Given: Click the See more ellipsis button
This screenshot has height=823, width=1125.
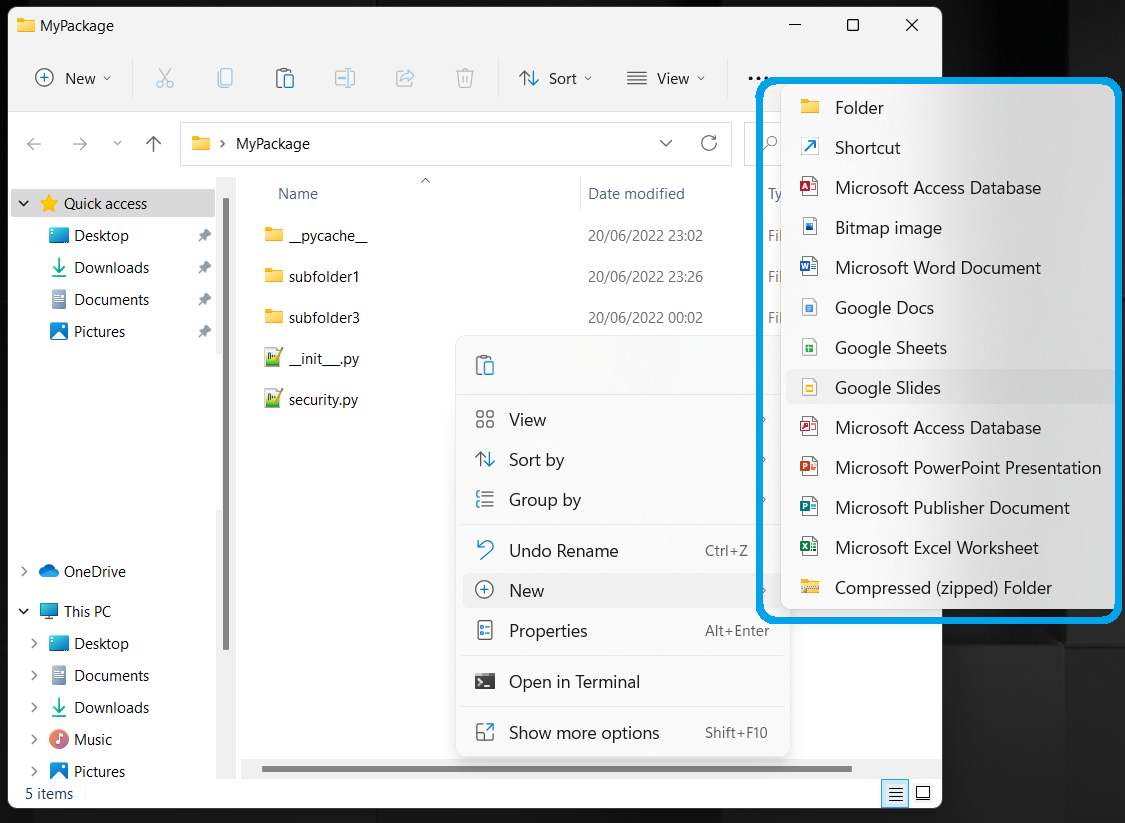Looking at the screenshot, I should (757, 78).
